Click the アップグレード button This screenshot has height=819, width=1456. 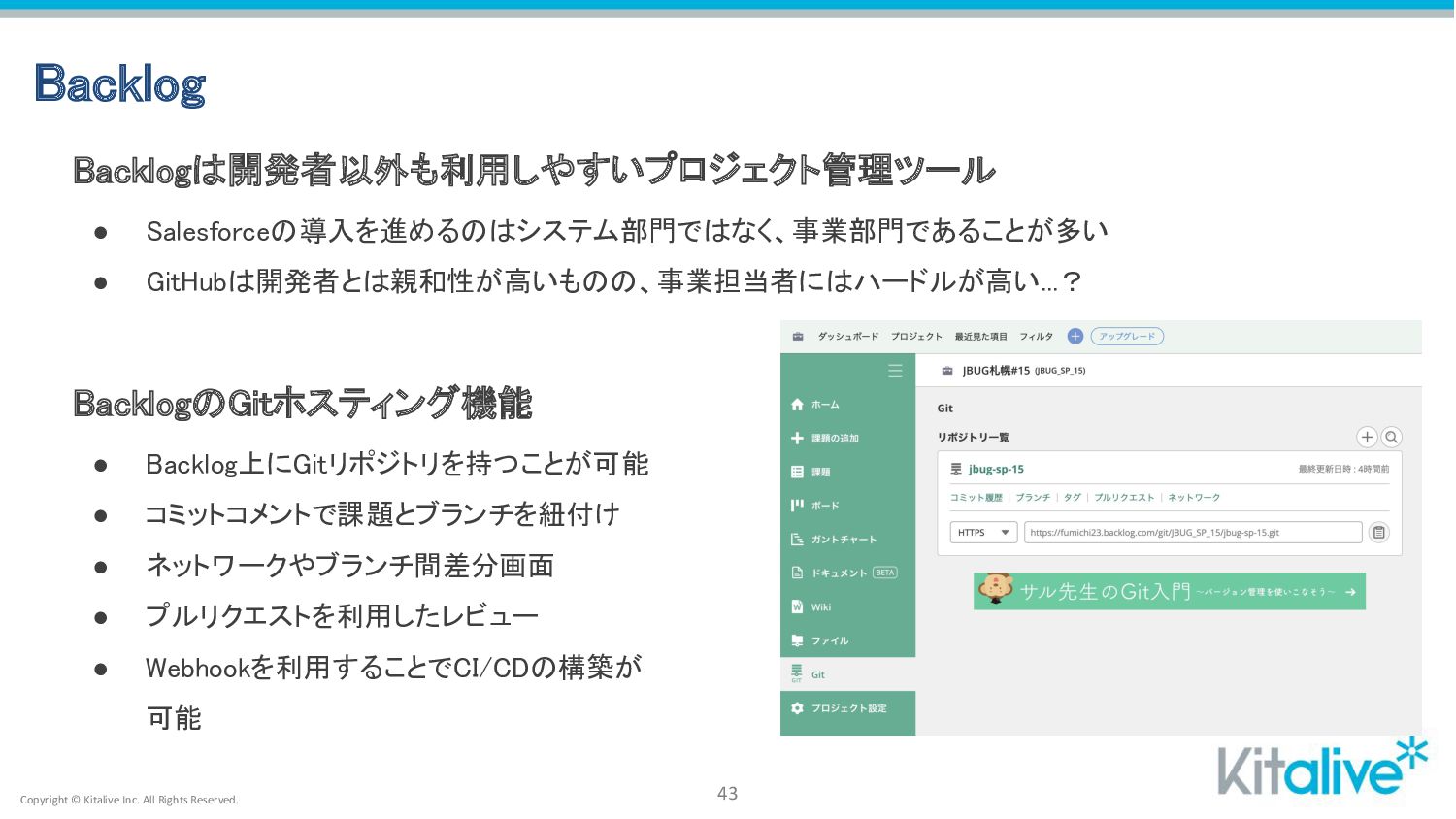click(x=1127, y=337)
